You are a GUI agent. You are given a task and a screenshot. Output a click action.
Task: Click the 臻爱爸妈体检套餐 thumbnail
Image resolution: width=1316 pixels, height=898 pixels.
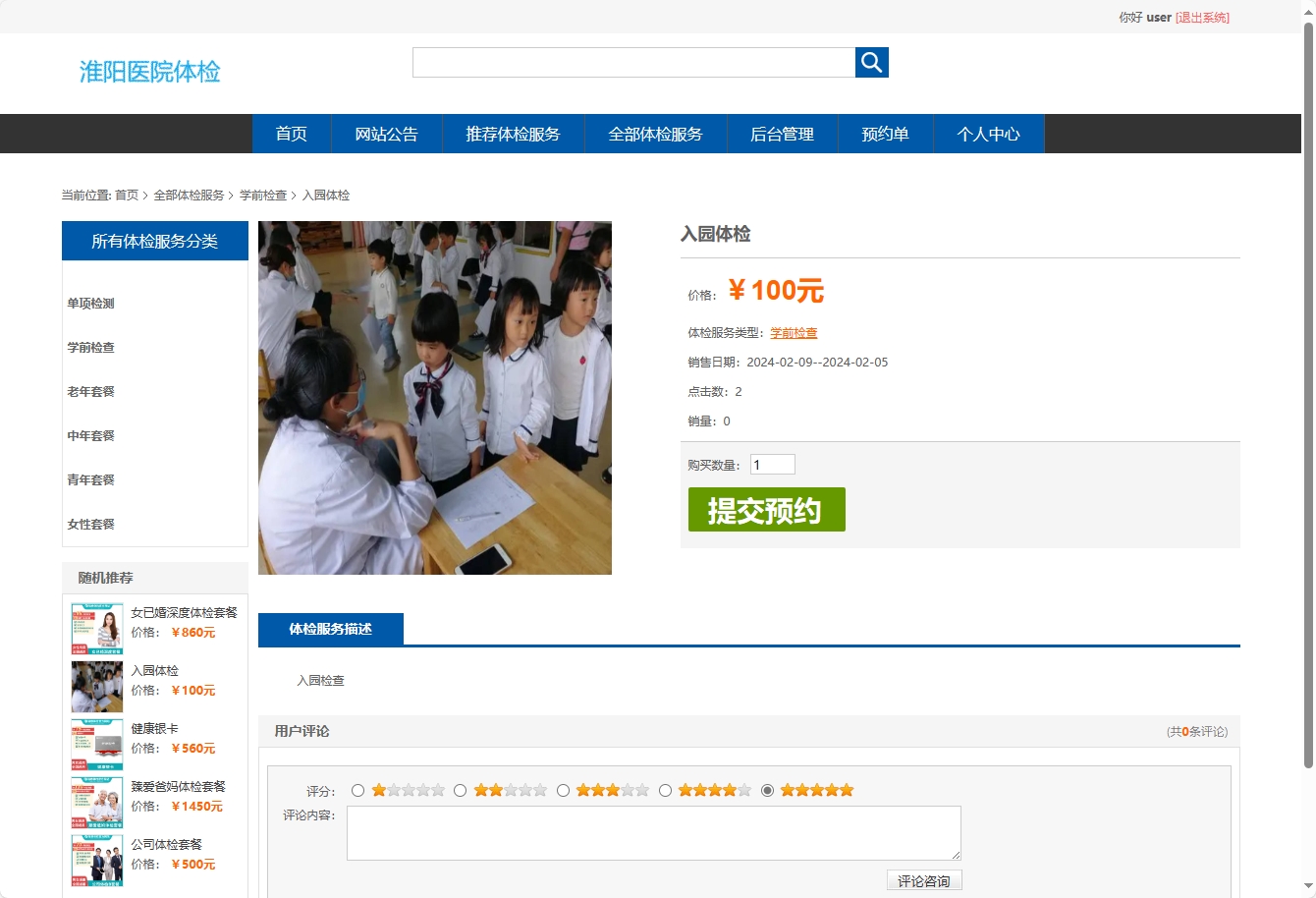[x=96, y=802]
